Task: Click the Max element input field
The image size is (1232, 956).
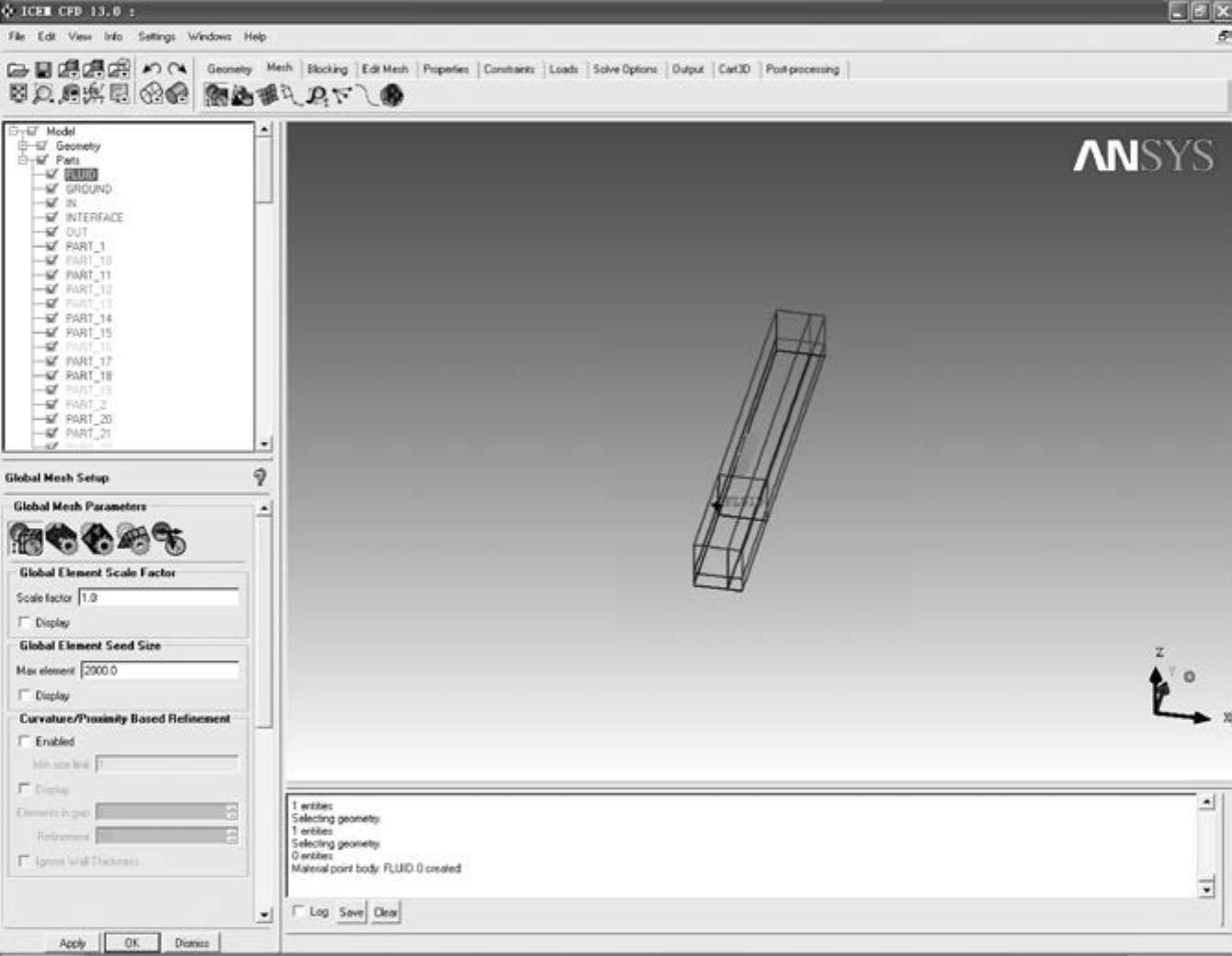Action: [x=159, y=670]
